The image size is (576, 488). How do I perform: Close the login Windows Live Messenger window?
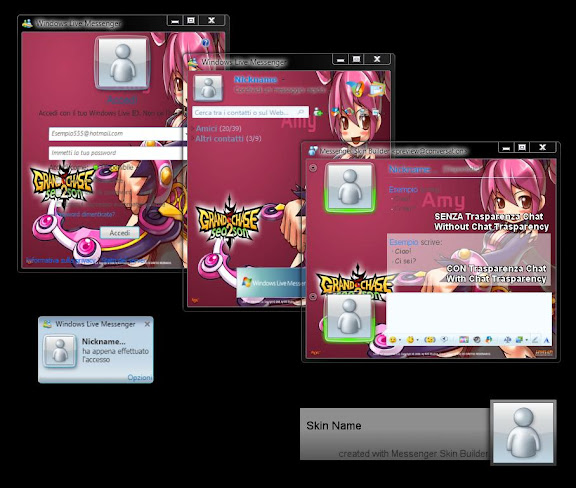(x=211, y=21)
